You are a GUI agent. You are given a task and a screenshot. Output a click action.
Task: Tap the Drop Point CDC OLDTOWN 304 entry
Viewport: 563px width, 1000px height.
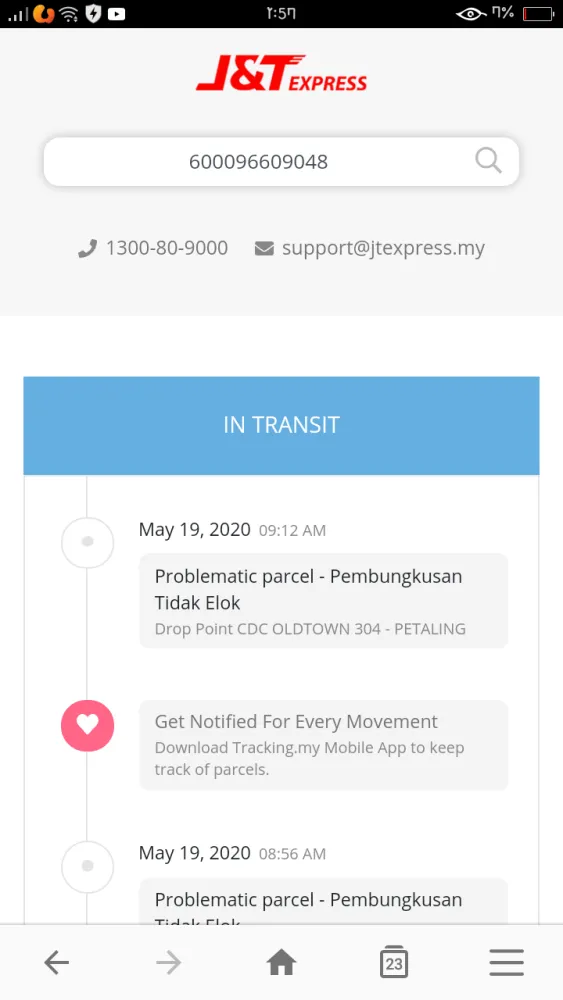[x=310, y=629]
